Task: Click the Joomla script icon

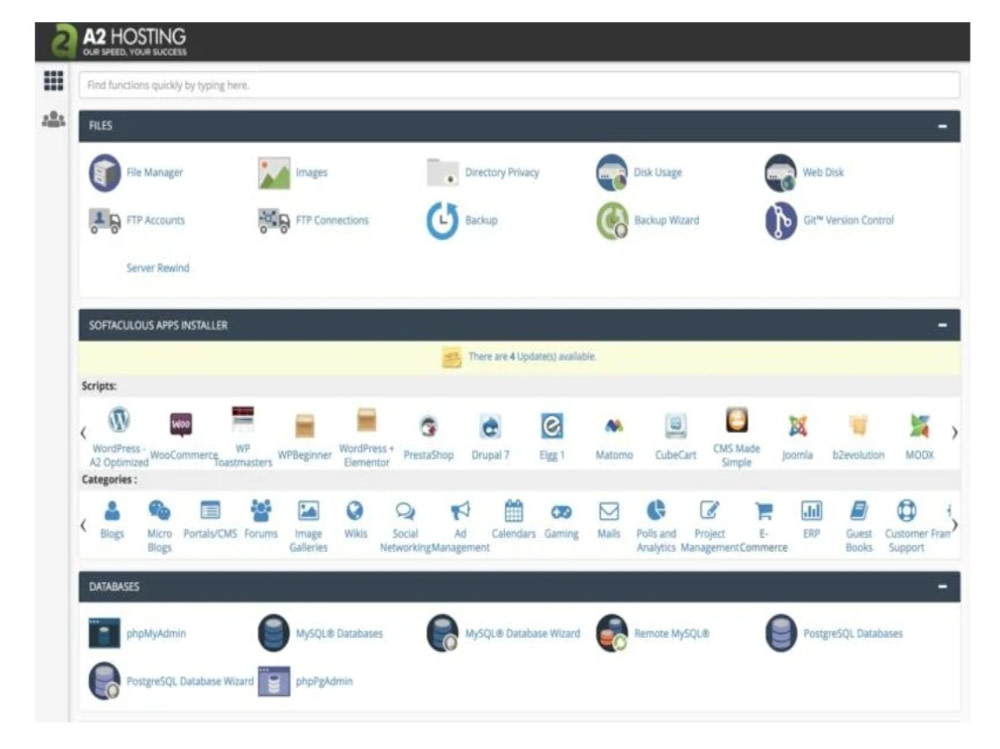Action: (797, 426)
